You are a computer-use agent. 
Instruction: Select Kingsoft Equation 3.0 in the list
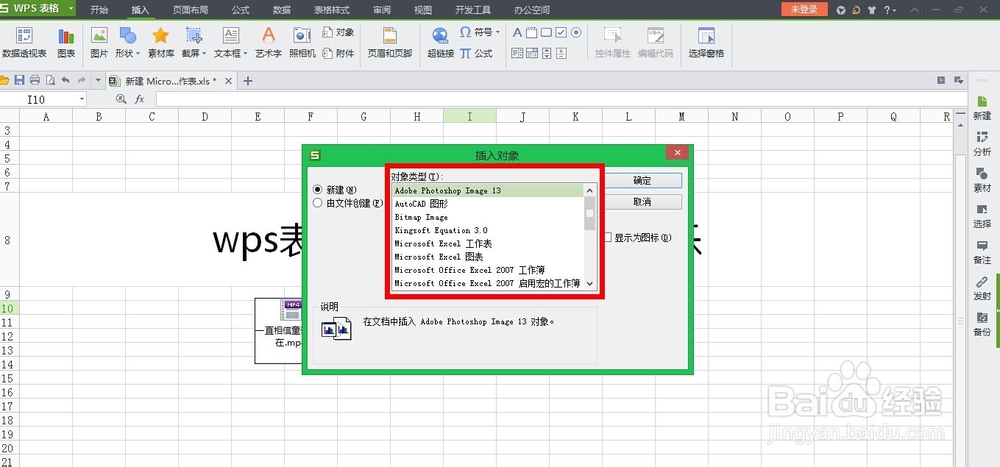pos(487,230)
